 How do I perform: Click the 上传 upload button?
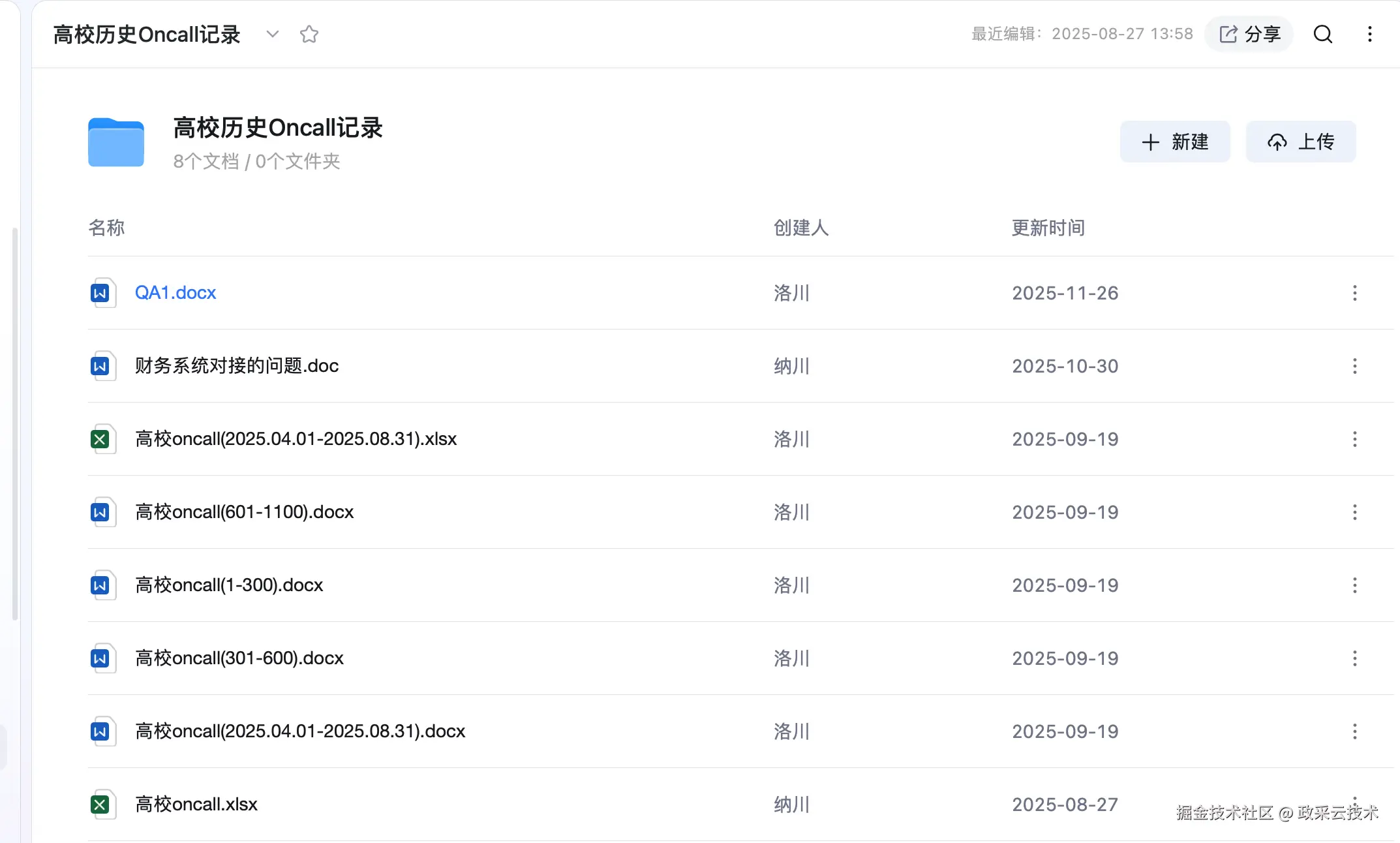tap(1301, 142)
